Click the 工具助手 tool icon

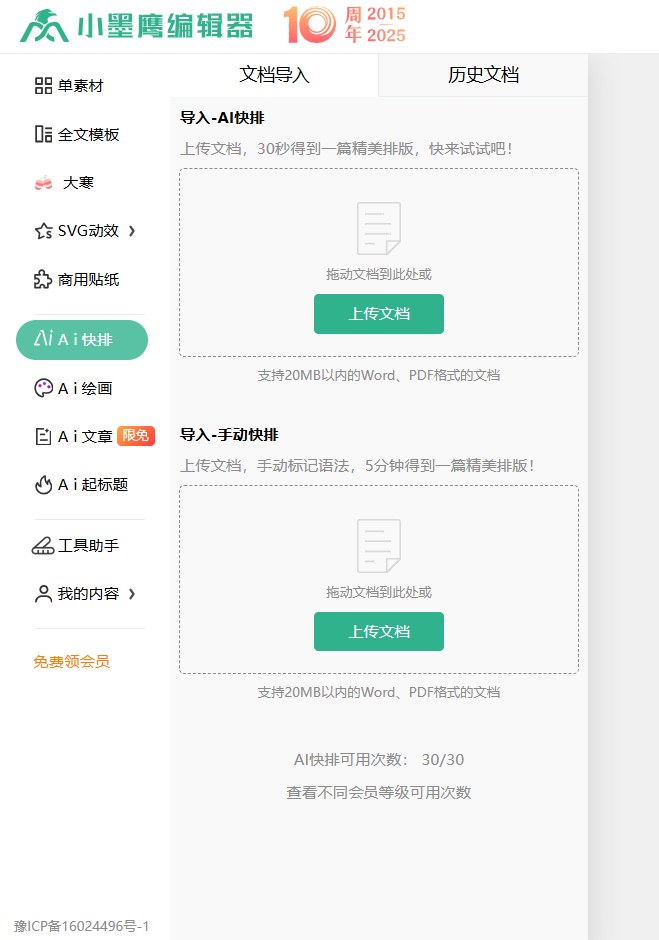[x=43, y=546]
